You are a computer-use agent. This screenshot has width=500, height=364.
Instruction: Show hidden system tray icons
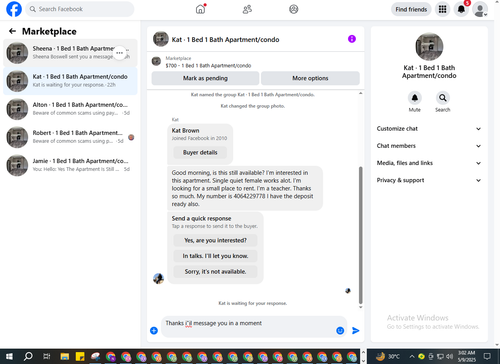pyautogui.click(x=412, y=356)
